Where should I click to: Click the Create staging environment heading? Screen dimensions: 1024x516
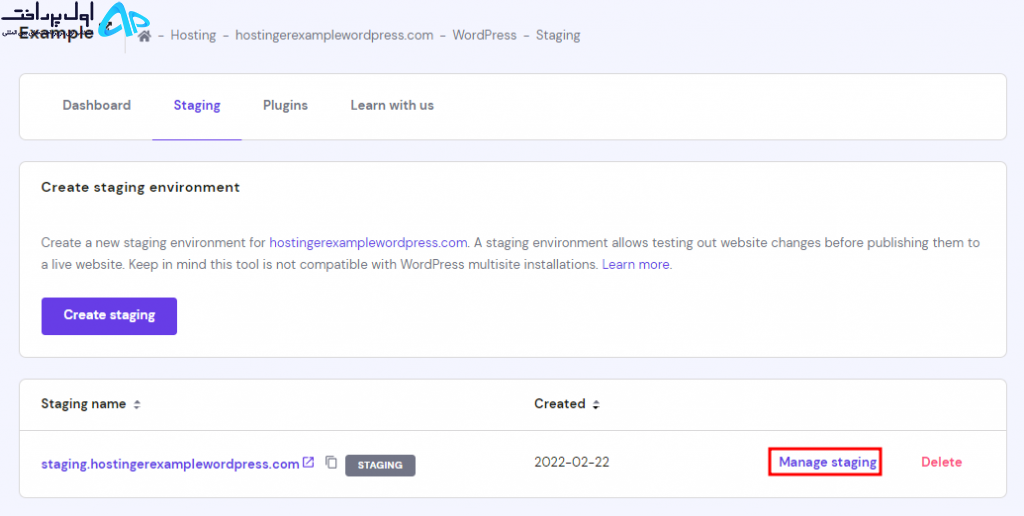coord(140,187)
